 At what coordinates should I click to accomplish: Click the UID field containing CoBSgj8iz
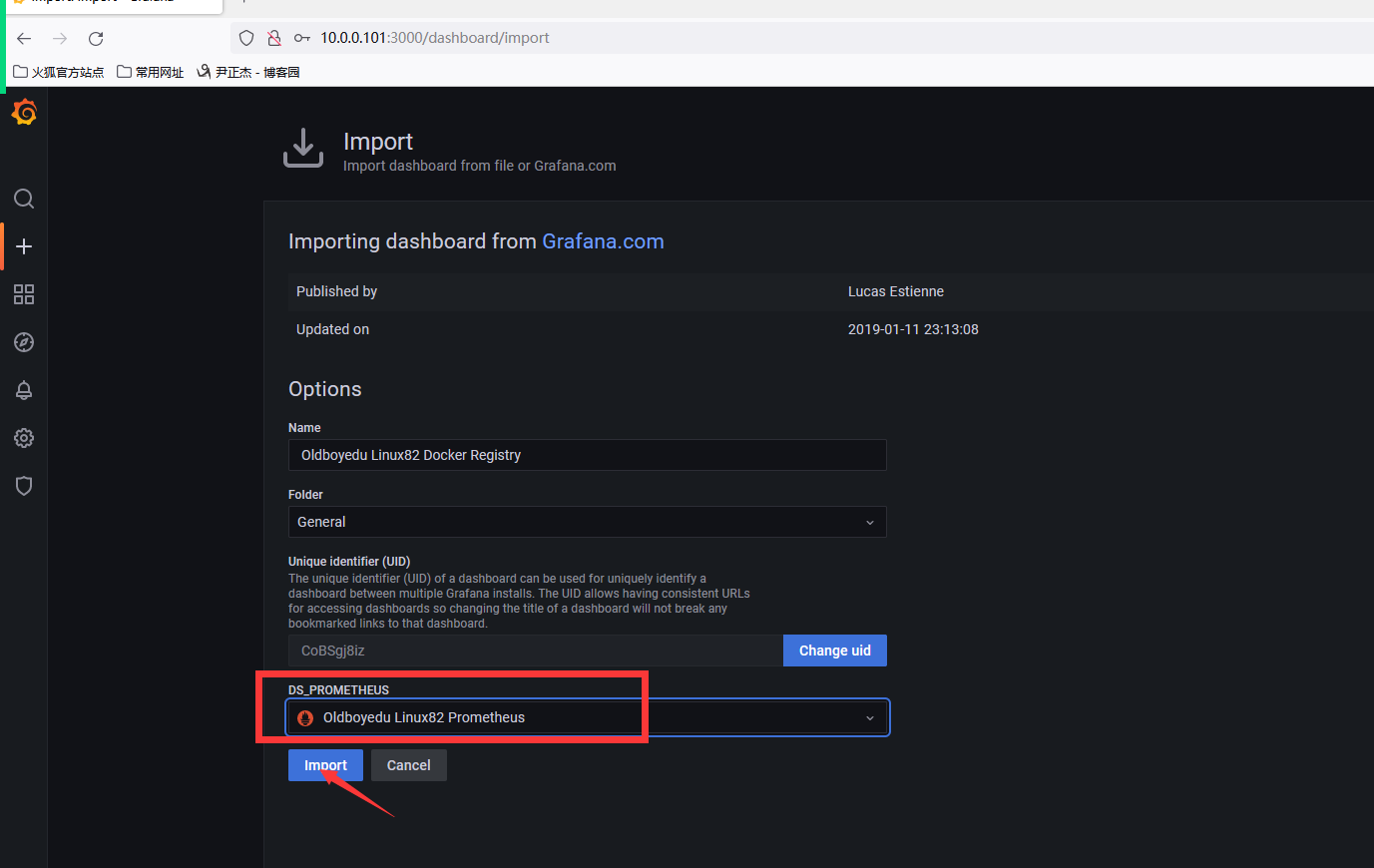pyautogui.click(x=536, y=651)
